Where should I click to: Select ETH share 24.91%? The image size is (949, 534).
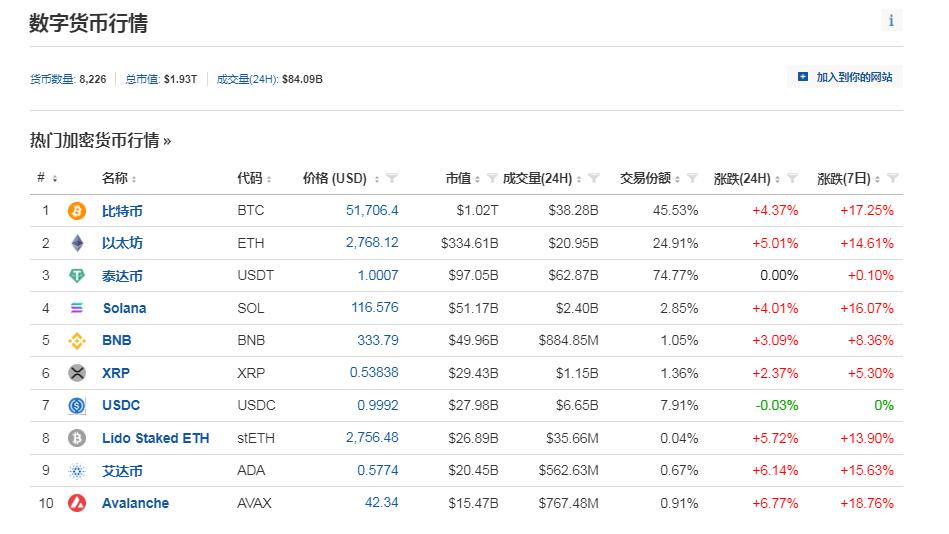point(675,243)
